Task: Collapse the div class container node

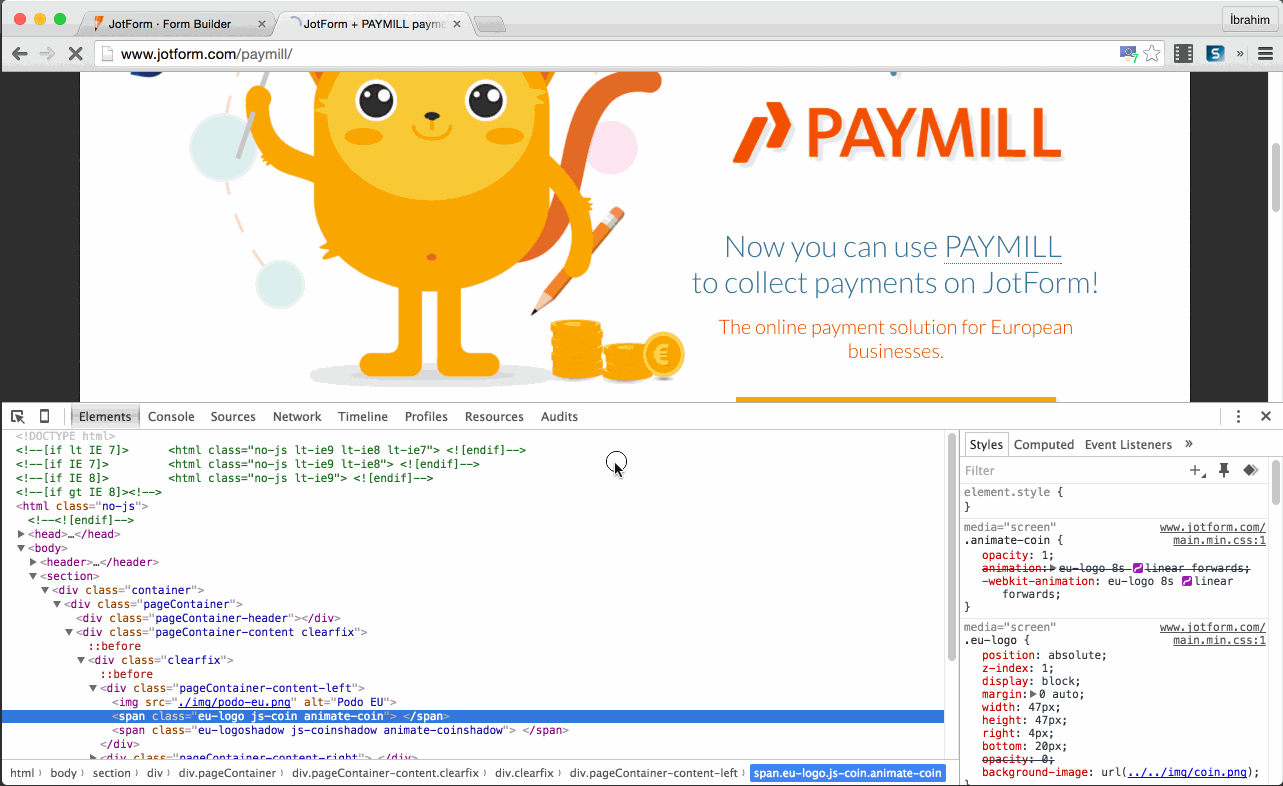Action: pyautogui.click(x=46, y=591)
